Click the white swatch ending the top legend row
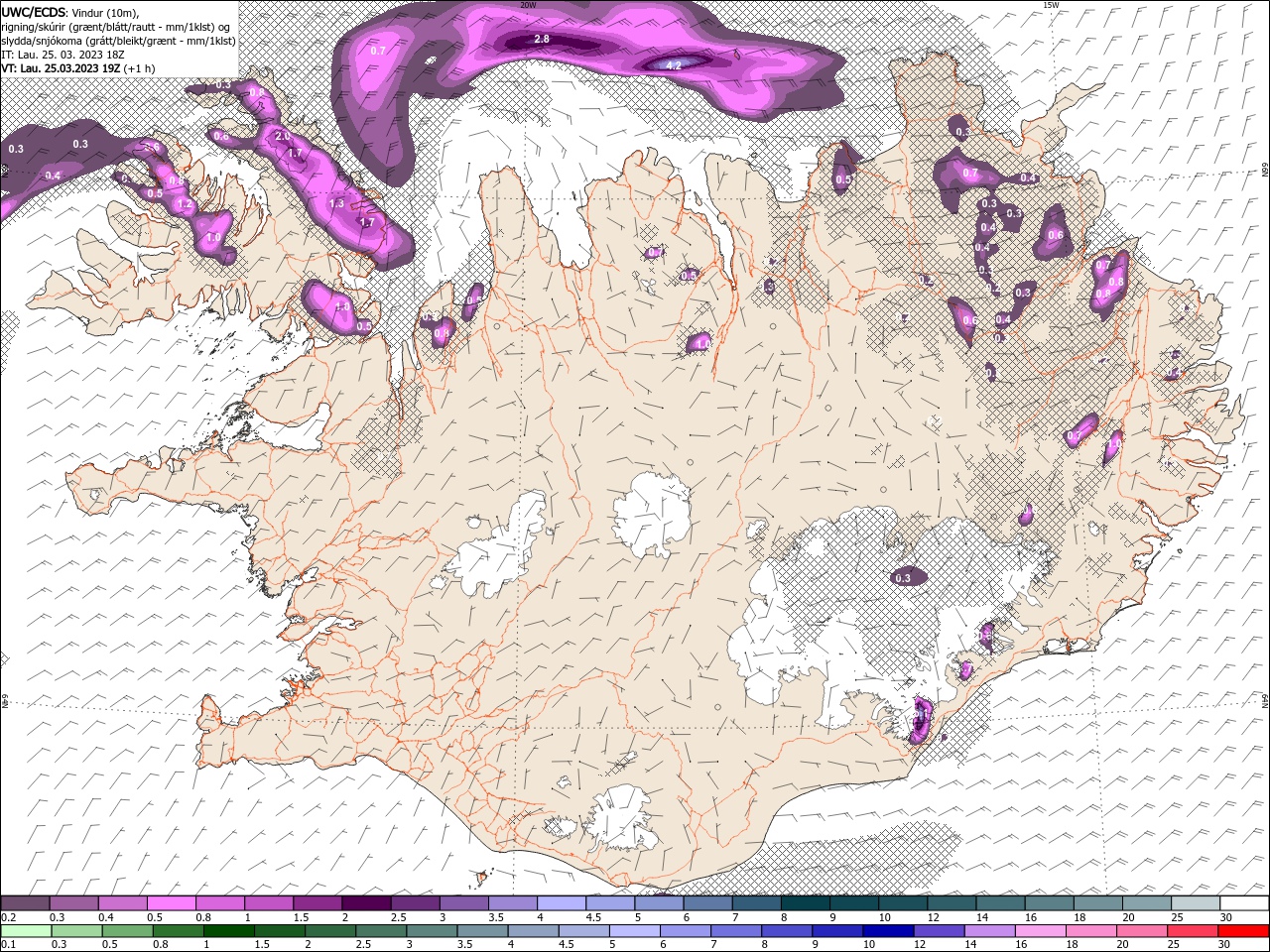Screen dimensions: 1270x952 1244,903
